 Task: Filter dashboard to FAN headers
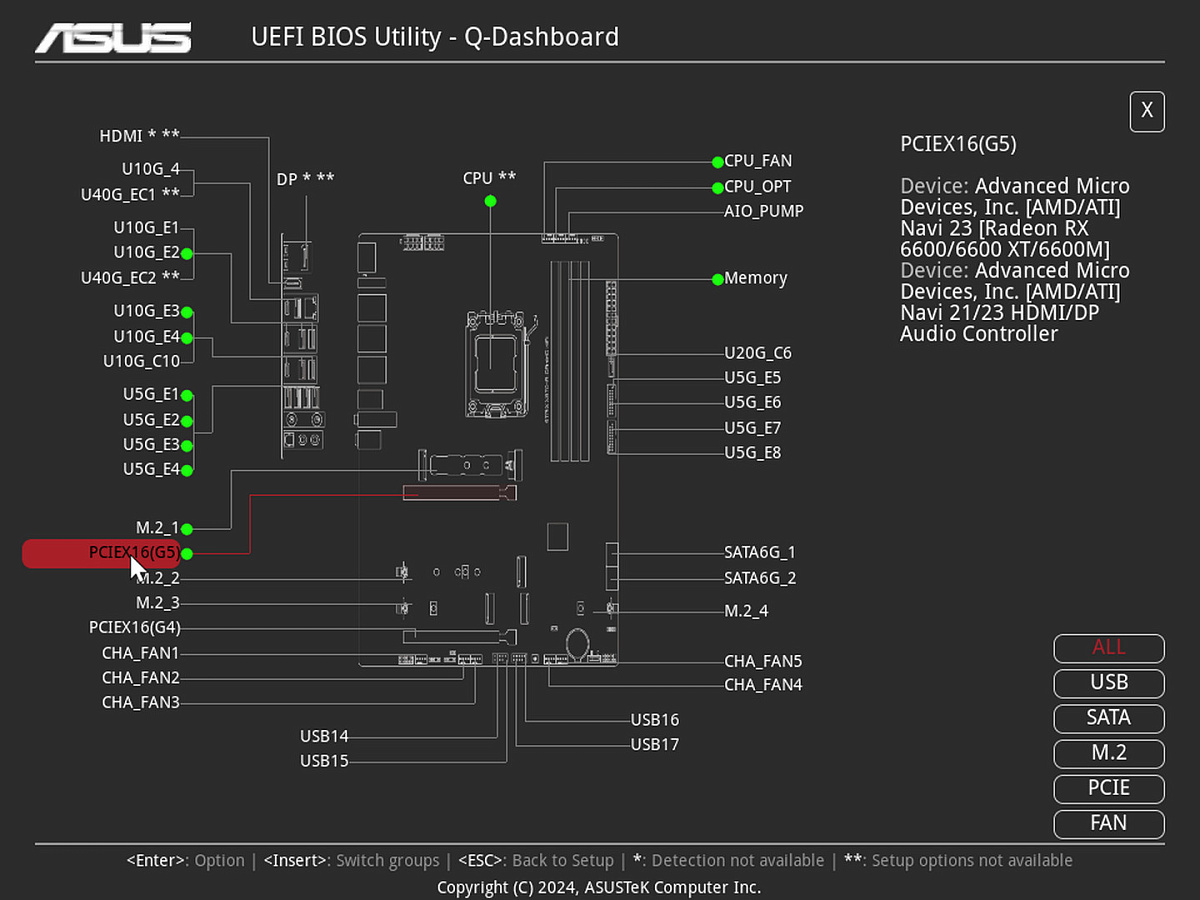click(x=1109, y=824)
